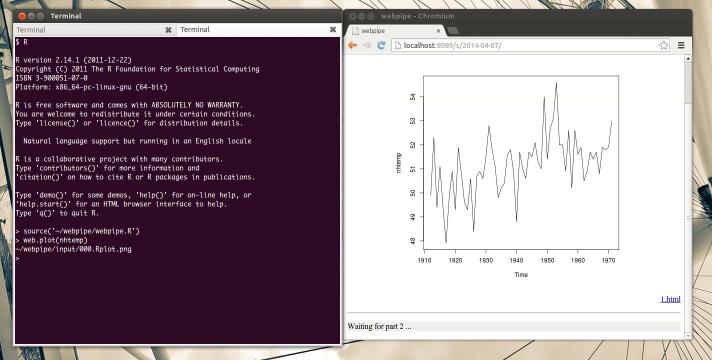The height and width of the screenshot is (360, 712).
Task: Click the 'webpipe - Chromium' title bar
Action: (x=518, y=16)
